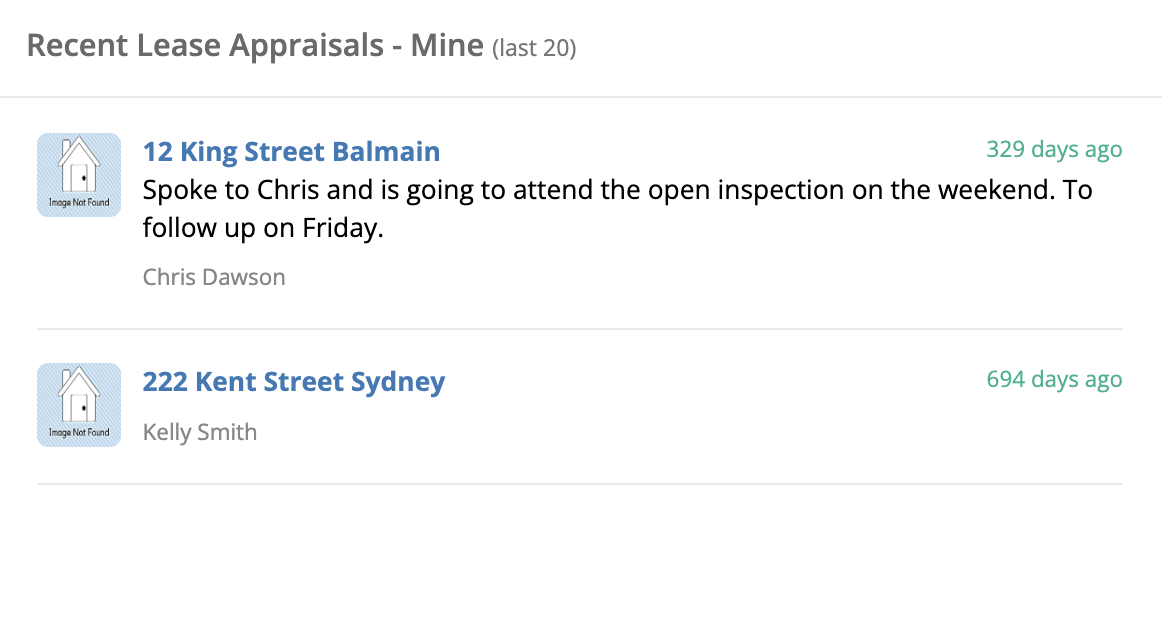The height and width of the screenshot is (642, 1162).
Task: Select the 329 days ago timestamp
Action: [1054, 149]
